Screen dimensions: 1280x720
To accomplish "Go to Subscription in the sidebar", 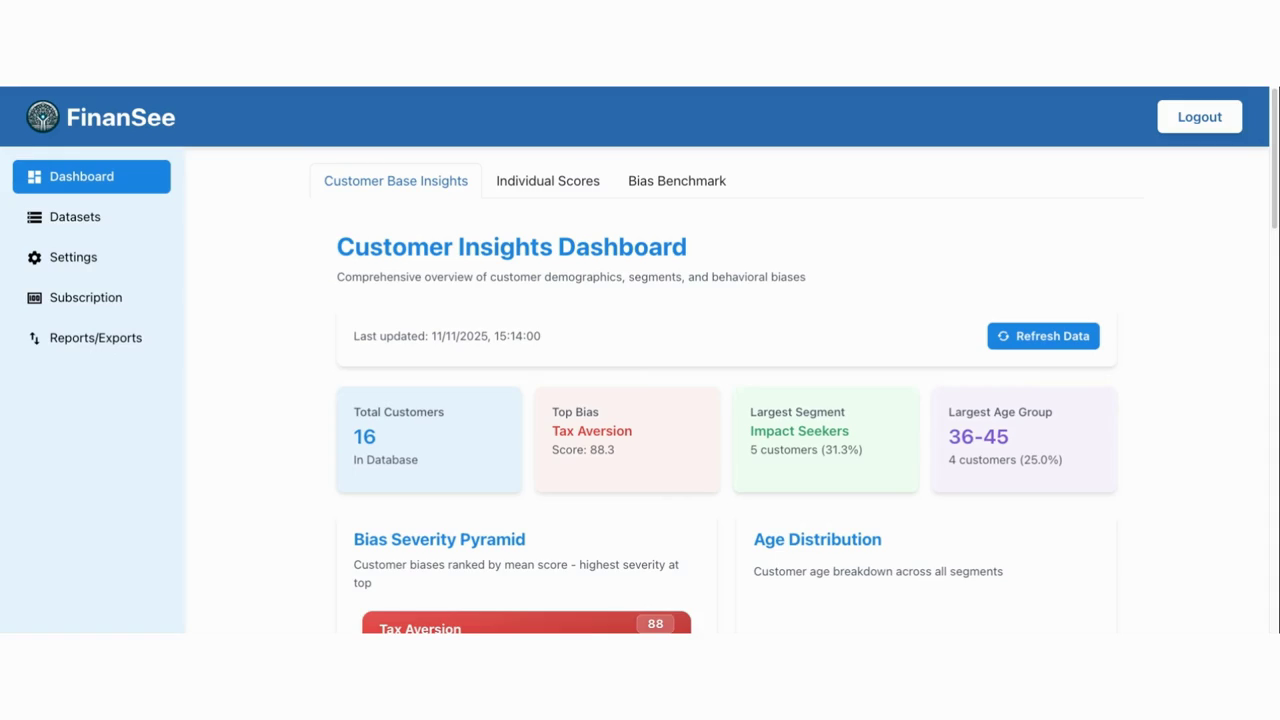I will click(x=86, y=298).
